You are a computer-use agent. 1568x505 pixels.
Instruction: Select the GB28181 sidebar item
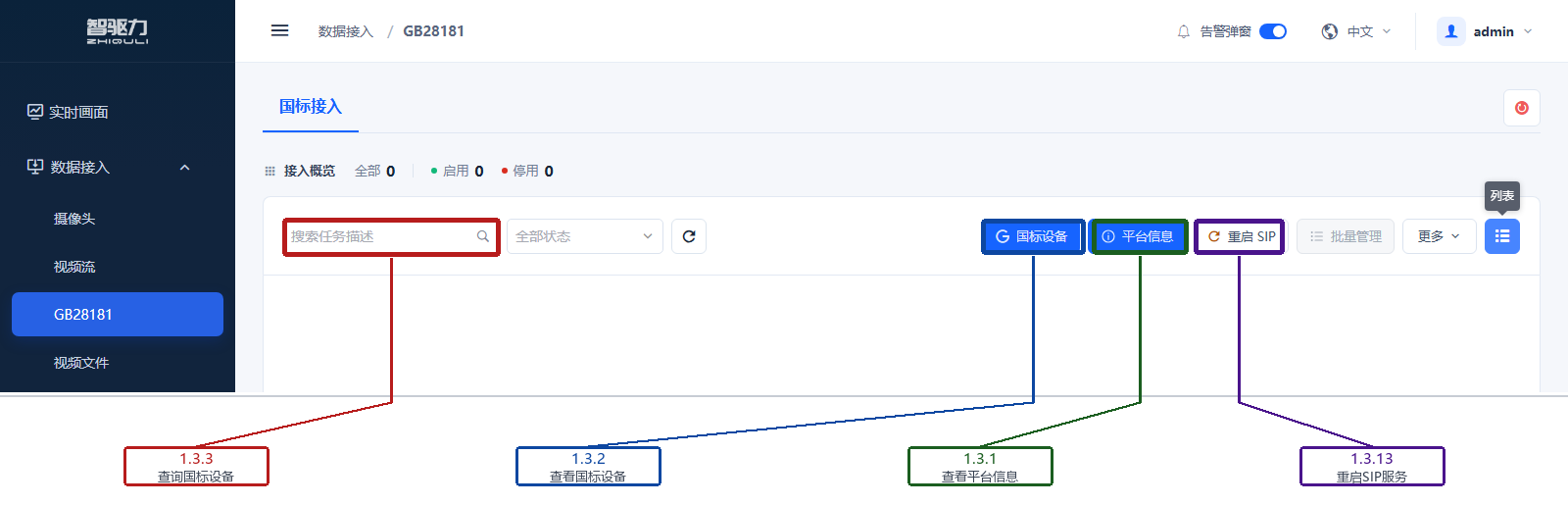tap(118, 314)
